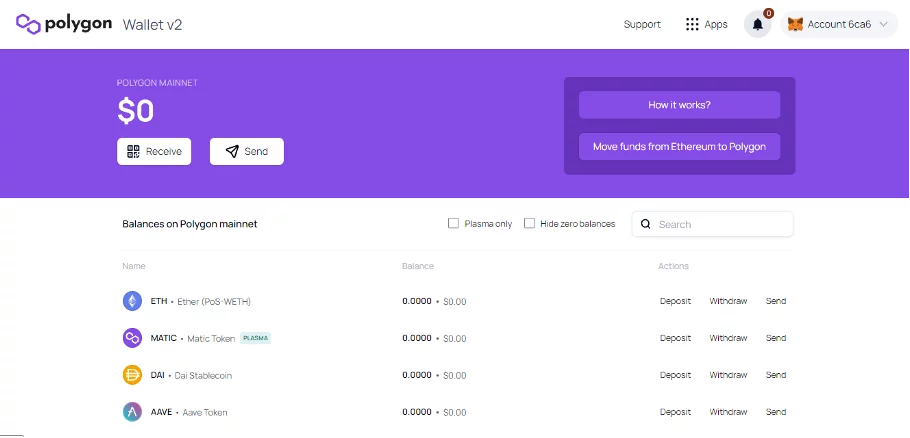Click Ether (PoS-WETH) token name
910x438 pixels.
click(x=214, y=302)
